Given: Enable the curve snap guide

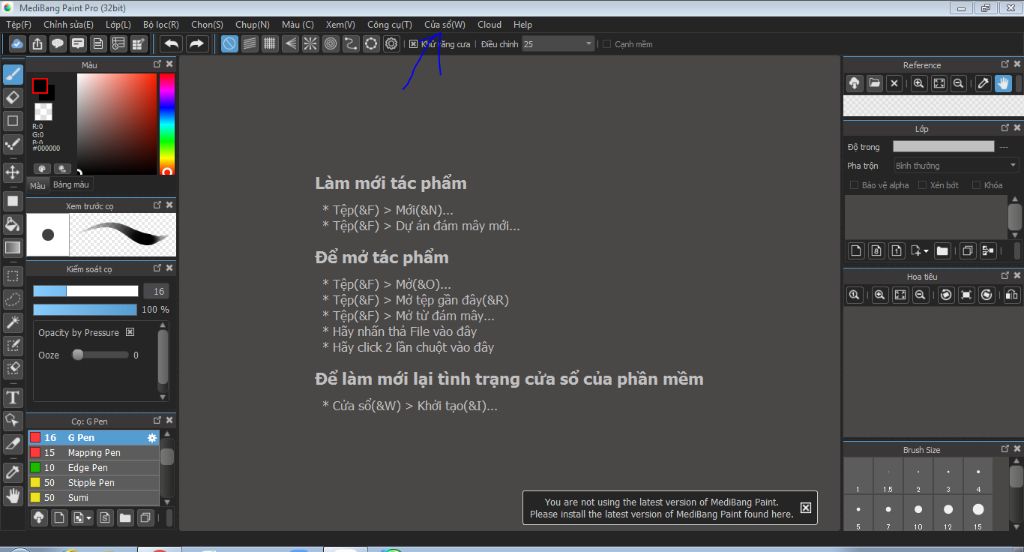Looking at the screenshot, I should 351,44.
